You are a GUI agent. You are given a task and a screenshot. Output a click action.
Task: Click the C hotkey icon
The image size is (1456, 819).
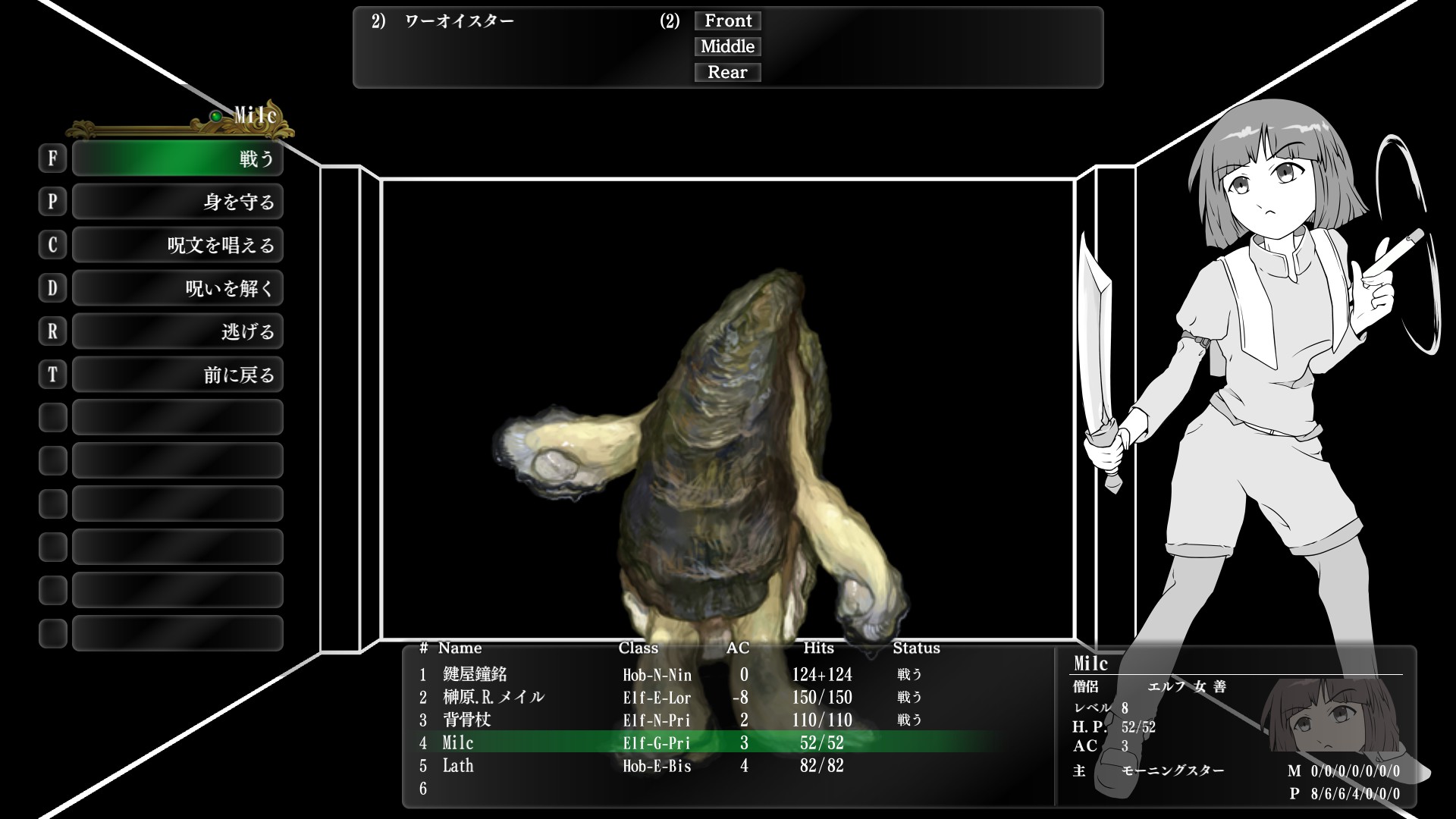point(52,245)
